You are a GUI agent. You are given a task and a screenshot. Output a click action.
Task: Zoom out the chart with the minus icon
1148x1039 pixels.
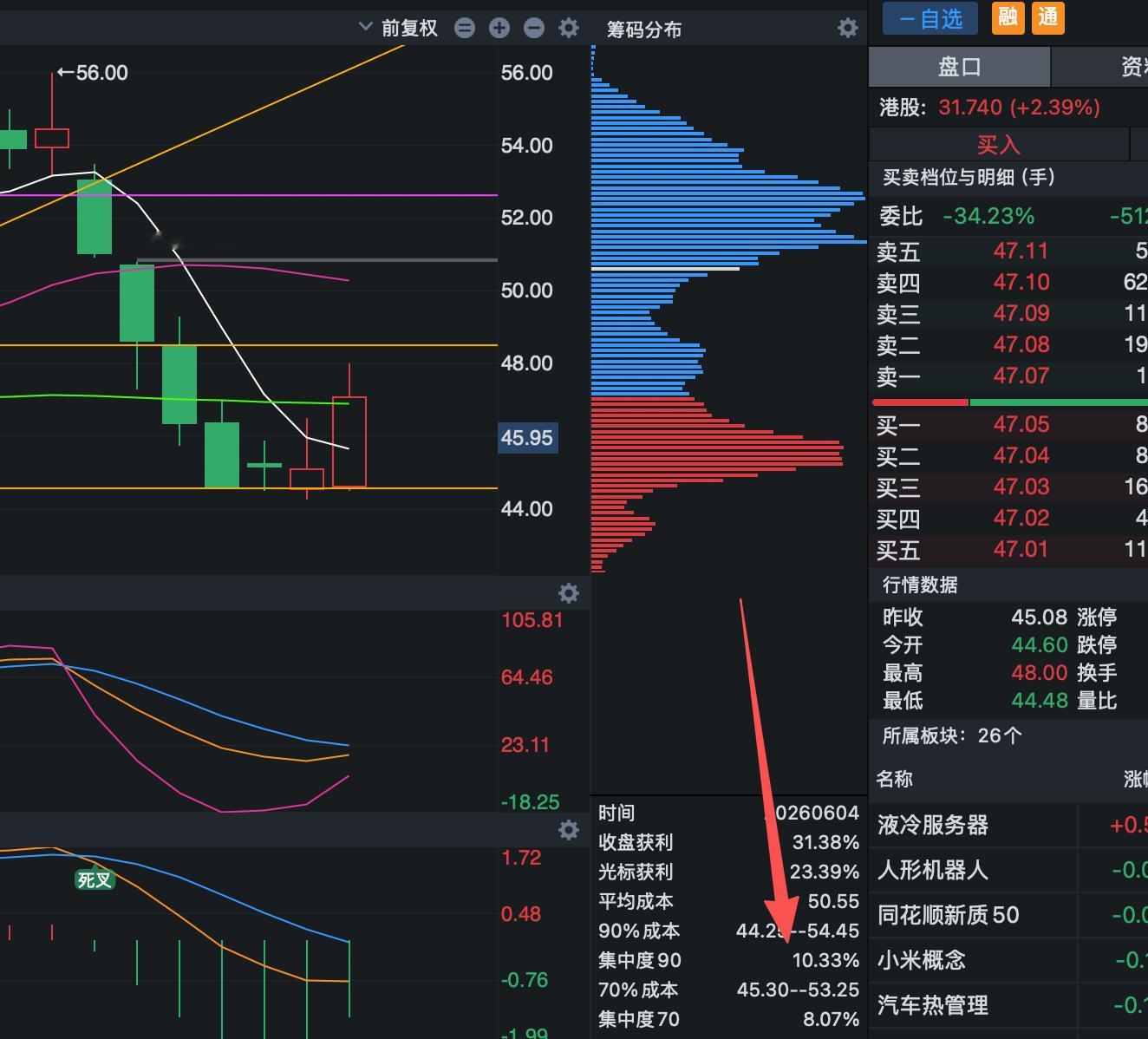tap(534, 28)
